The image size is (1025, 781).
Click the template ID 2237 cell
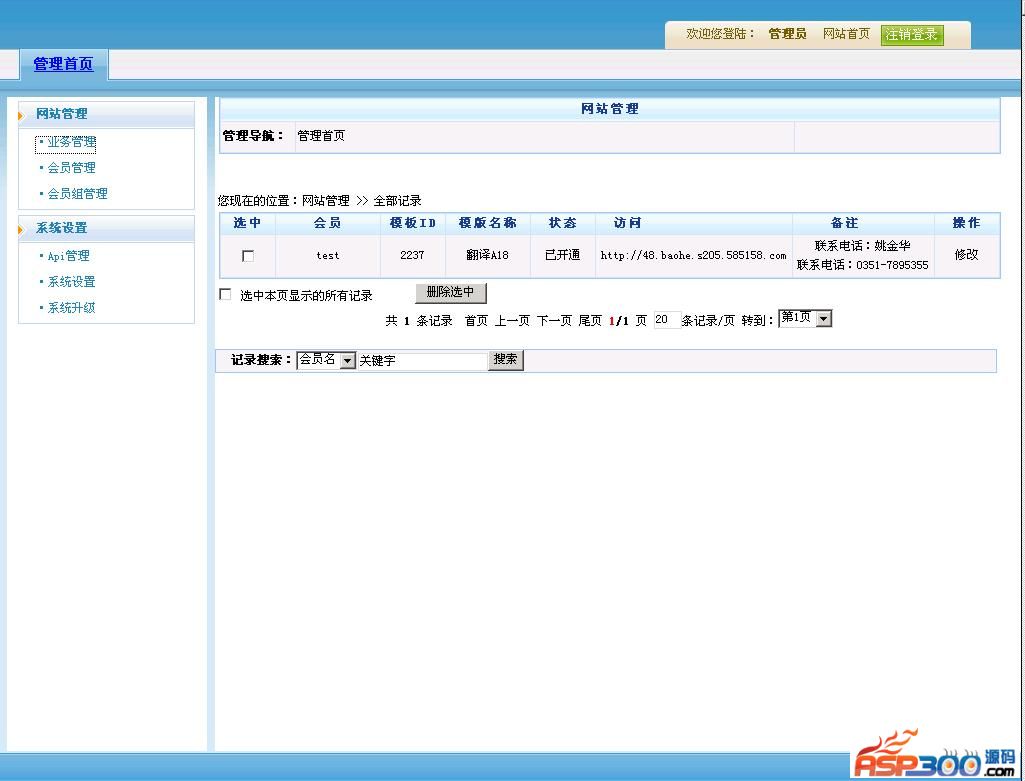point(412,255)
